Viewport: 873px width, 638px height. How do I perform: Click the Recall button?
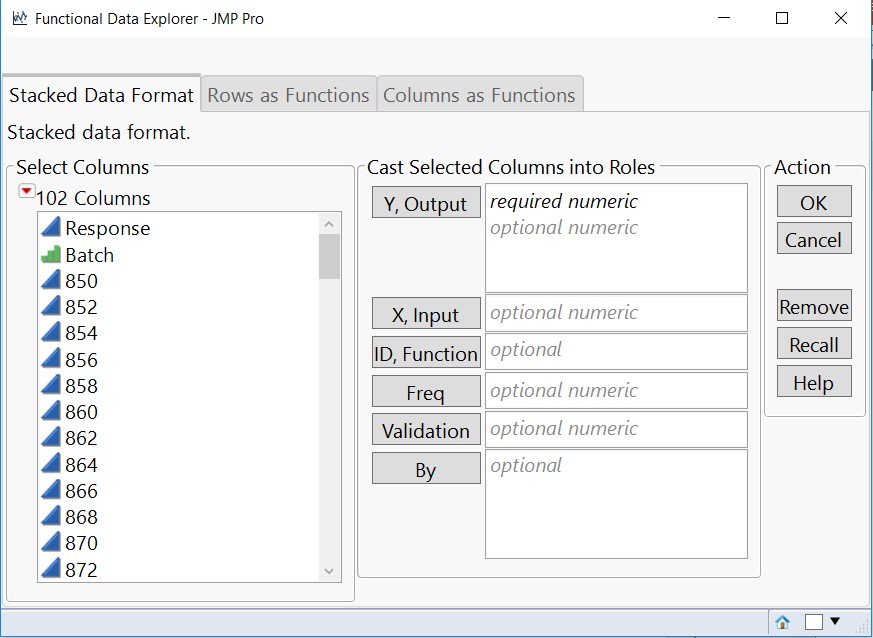tap(813, 345)
